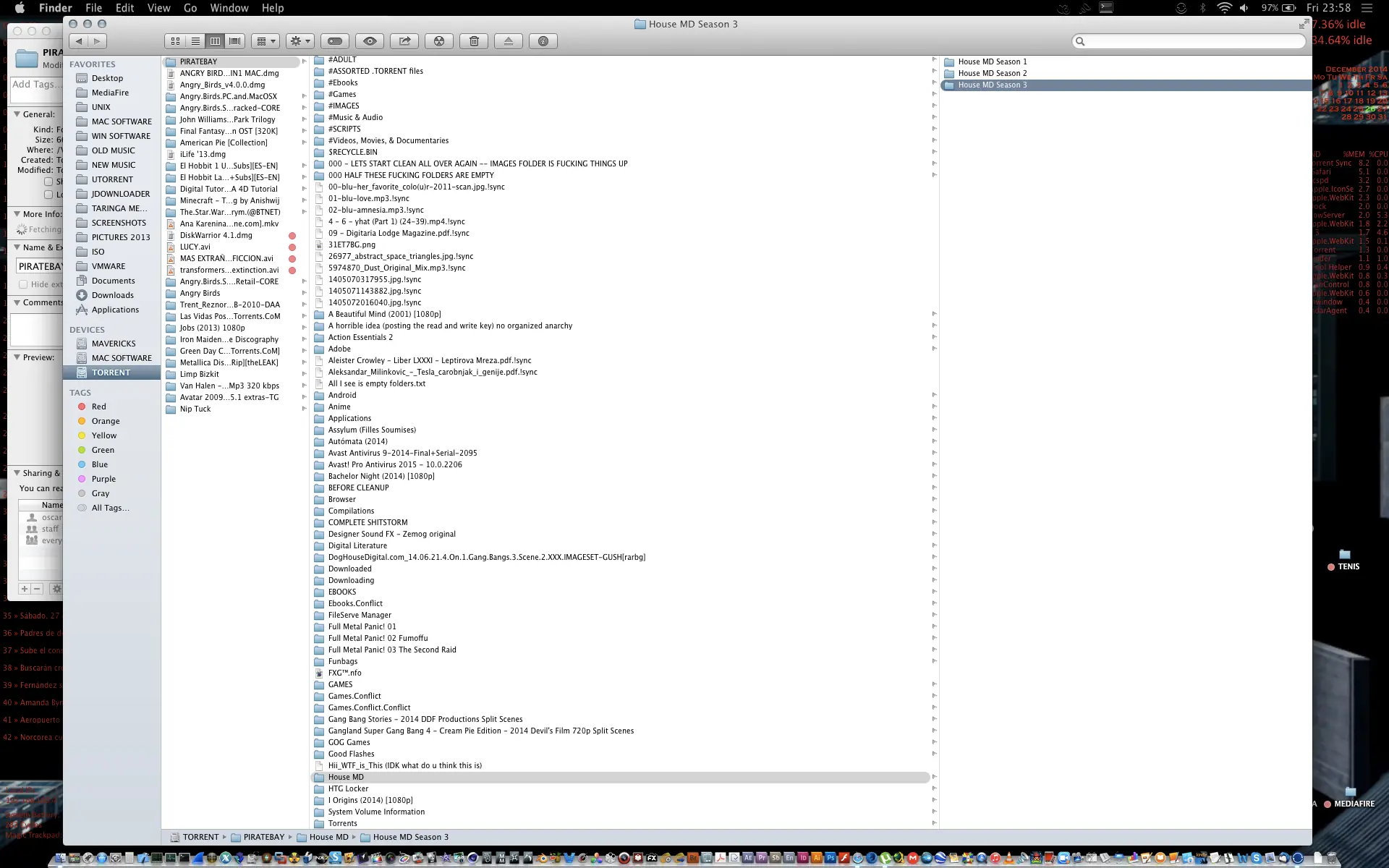Click the Get Info toolbar button

543,41
